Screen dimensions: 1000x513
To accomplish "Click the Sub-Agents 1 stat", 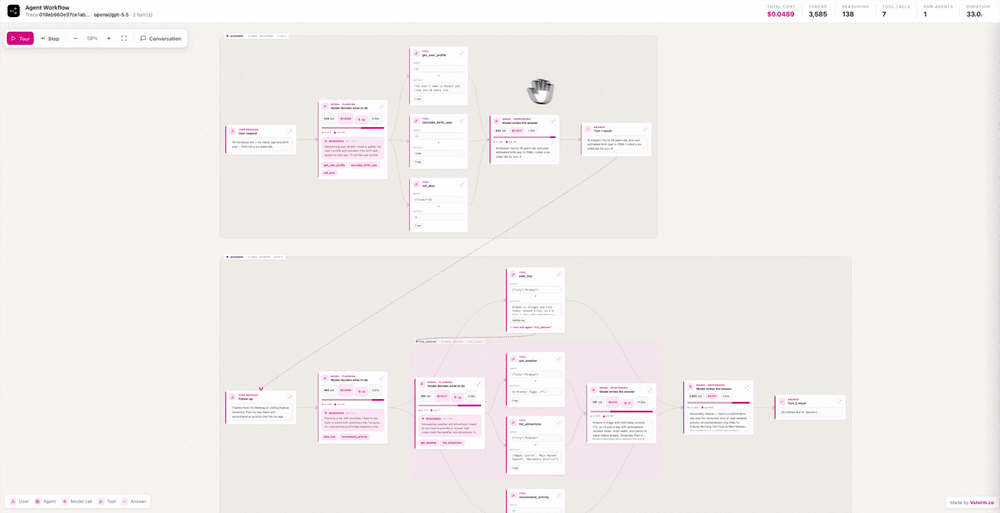I will pyautogui.click(x=937, y=11).
